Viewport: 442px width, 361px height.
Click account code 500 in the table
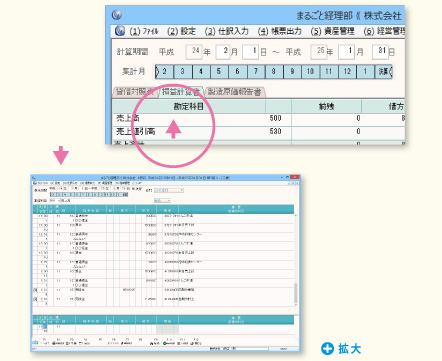click(x=275, y=118)
